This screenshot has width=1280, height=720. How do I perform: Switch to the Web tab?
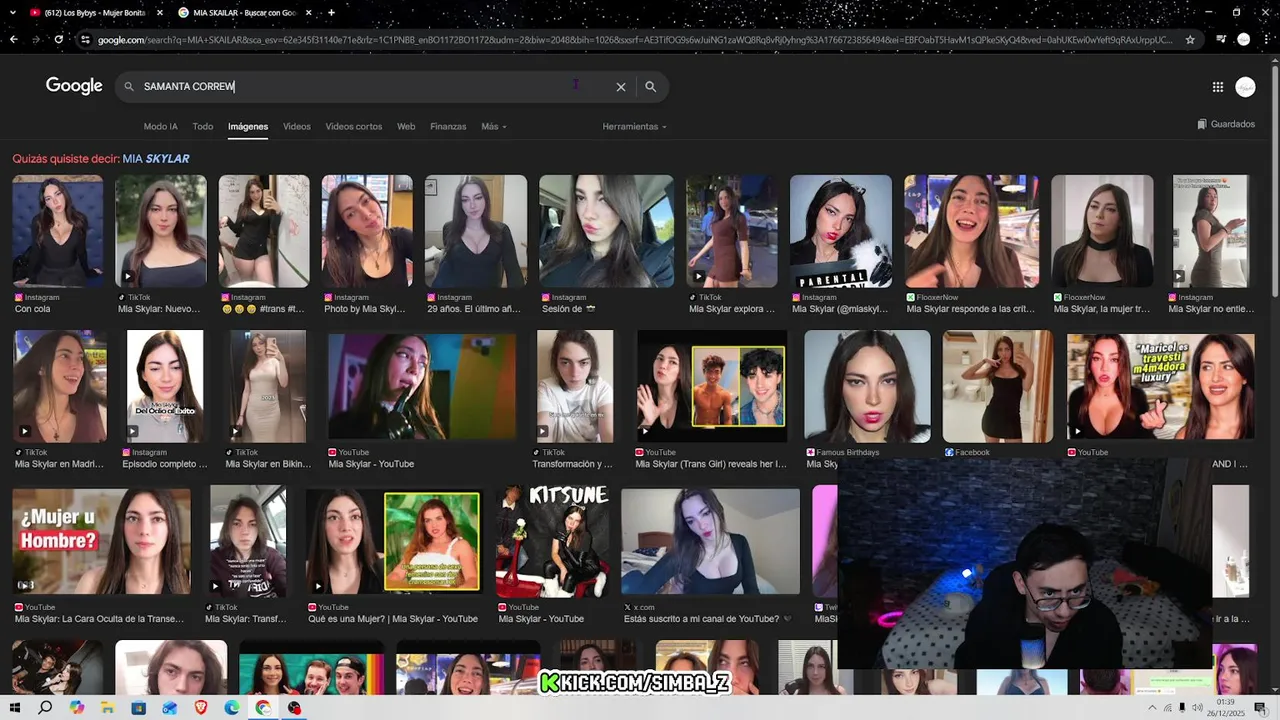(406, 127)
